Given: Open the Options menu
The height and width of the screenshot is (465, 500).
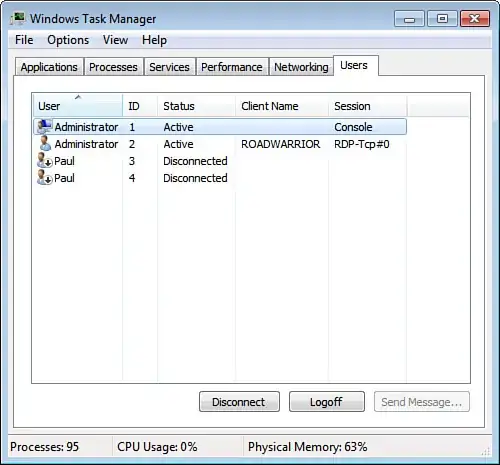Looking at the screenshot, I should 68,40.
